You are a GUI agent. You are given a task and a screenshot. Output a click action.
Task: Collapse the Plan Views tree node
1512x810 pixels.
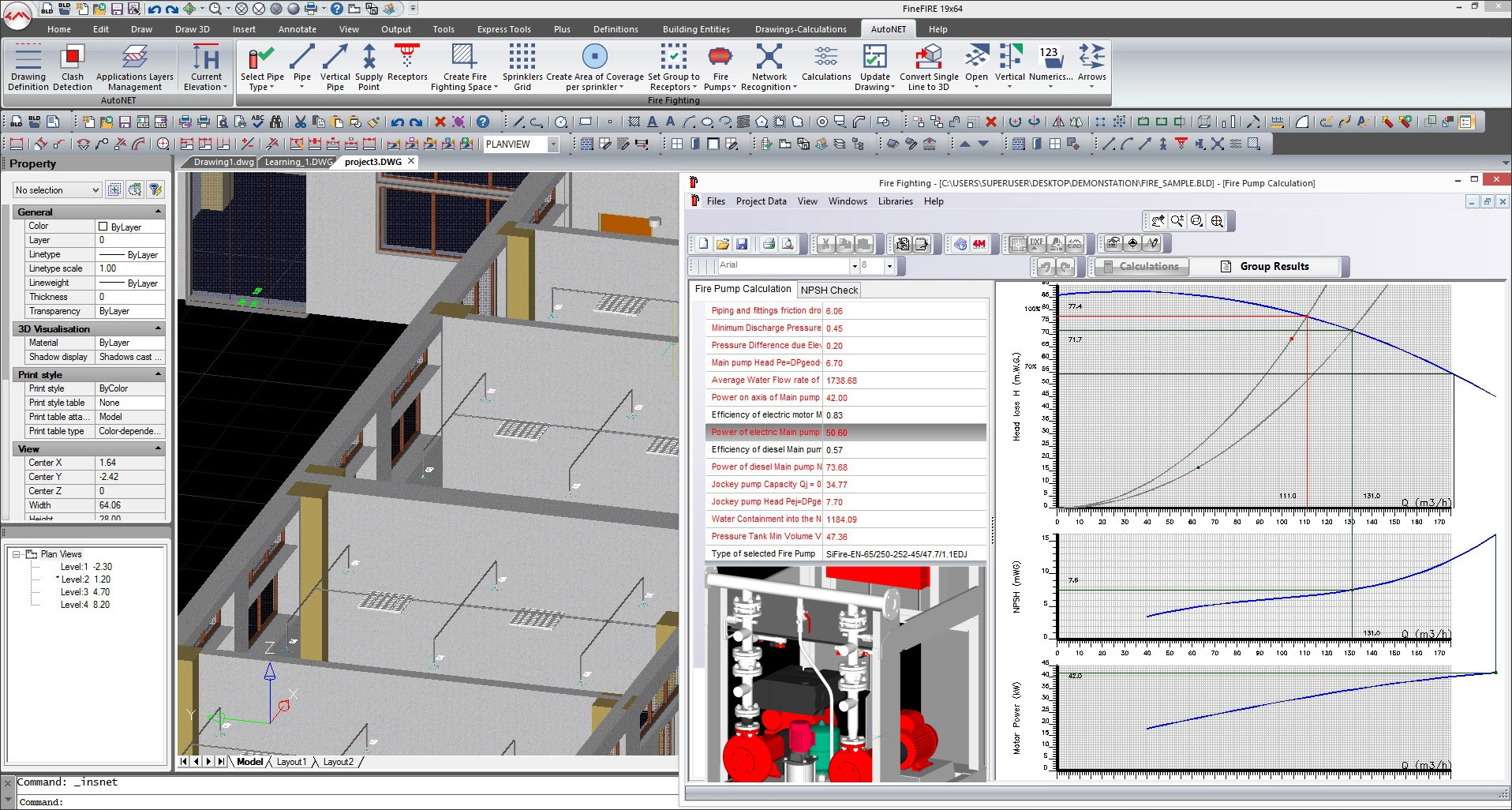[16, 554]
